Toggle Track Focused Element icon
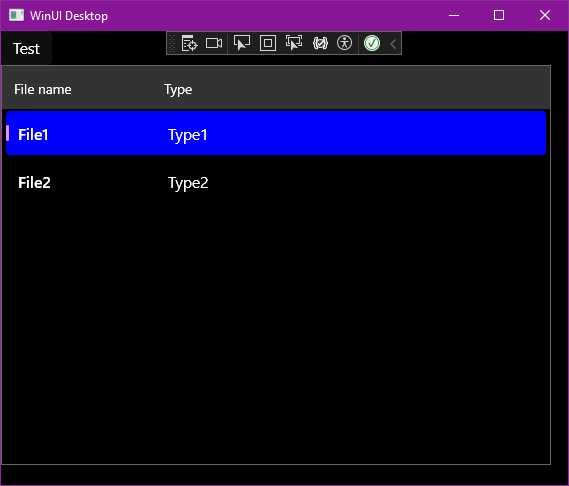This screenshot has width=569, height=486. [x=294, y=43]
